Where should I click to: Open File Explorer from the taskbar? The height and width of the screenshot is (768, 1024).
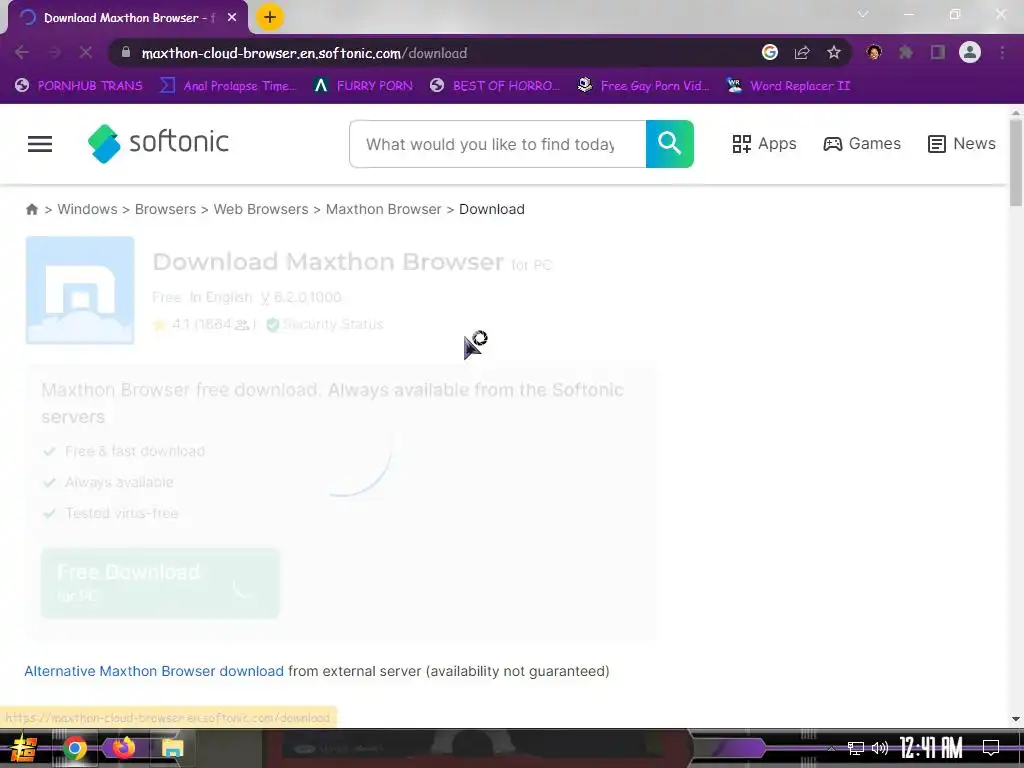pyautogui.click(x=172, y=748)
